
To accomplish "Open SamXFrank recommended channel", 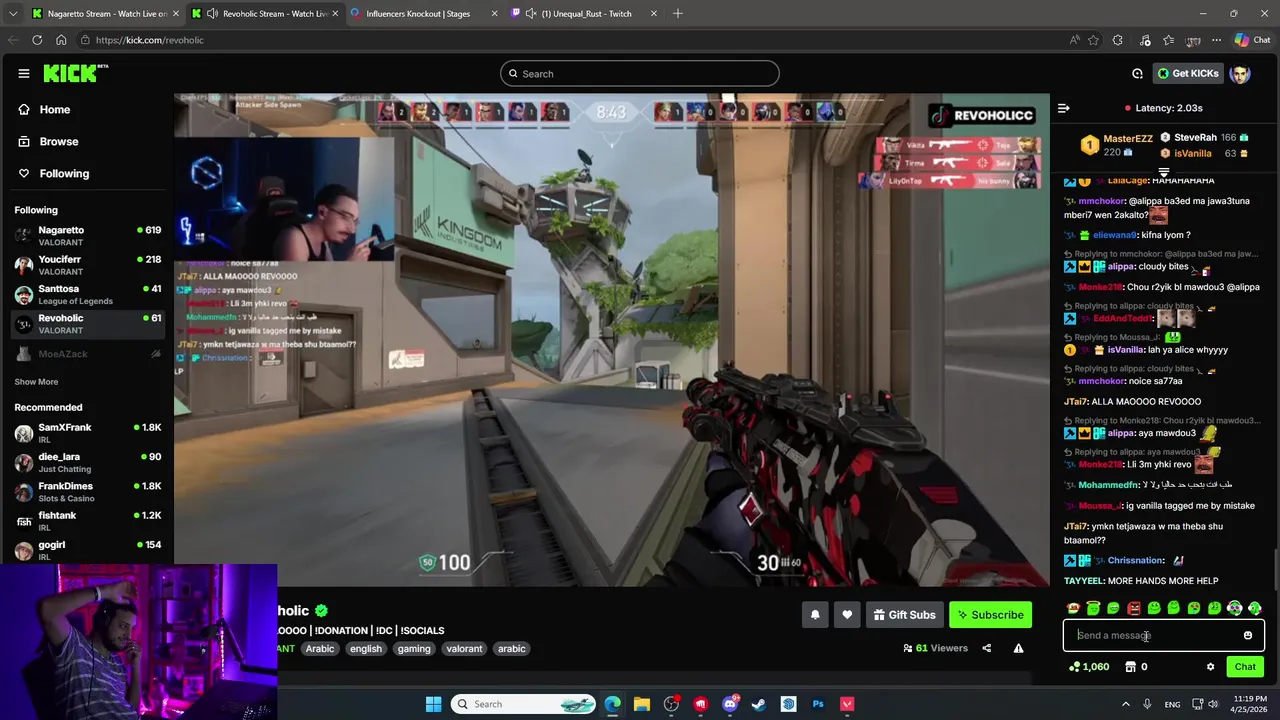I will pyautogui.click(x=88, y=433).
